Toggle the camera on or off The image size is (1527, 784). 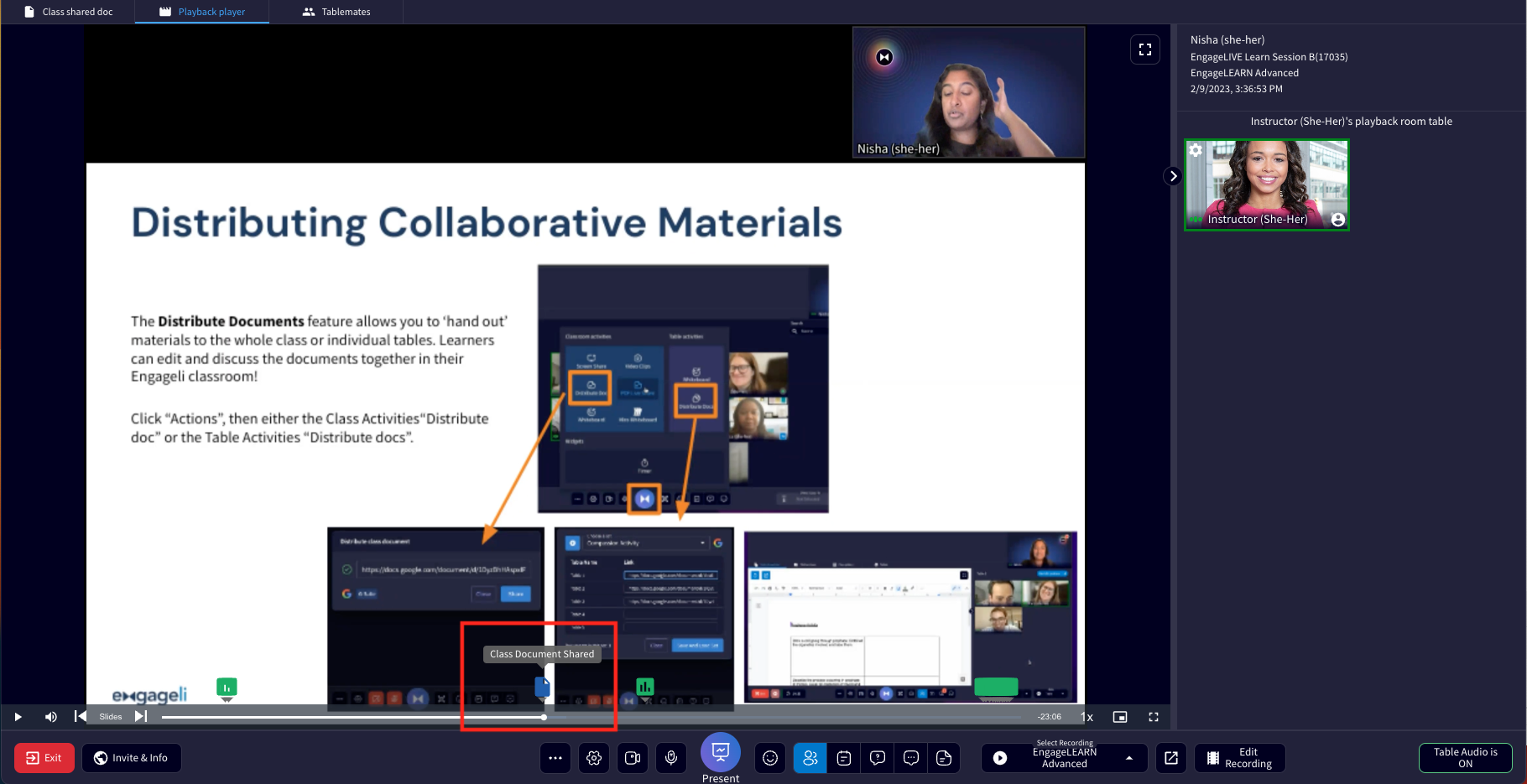(x=633, y=758)
